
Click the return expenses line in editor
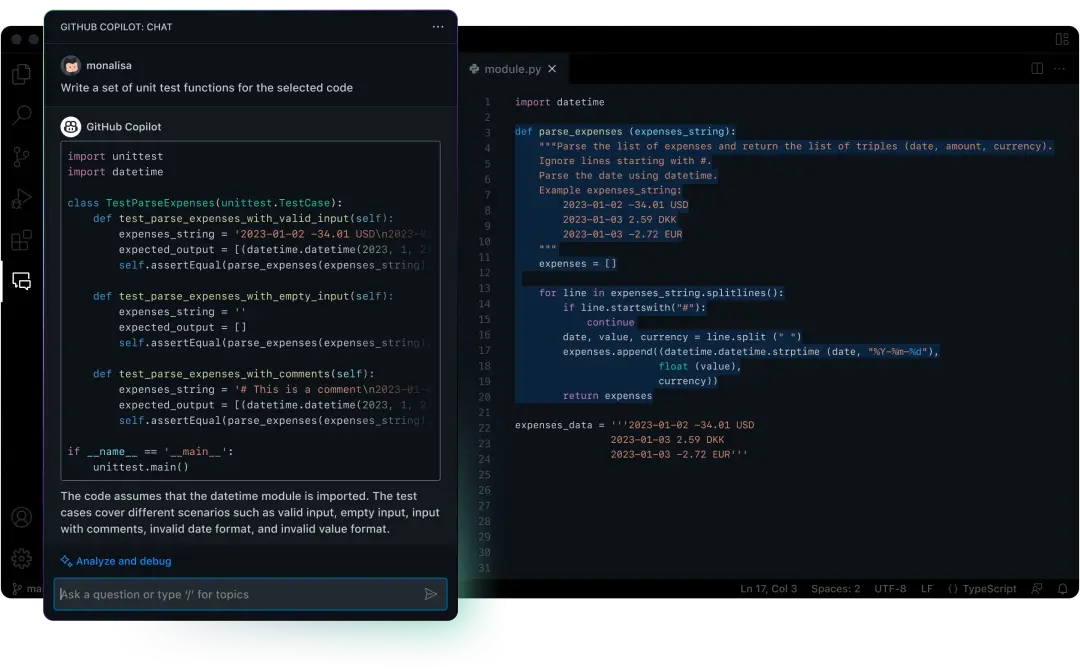(x=607, y=396)
